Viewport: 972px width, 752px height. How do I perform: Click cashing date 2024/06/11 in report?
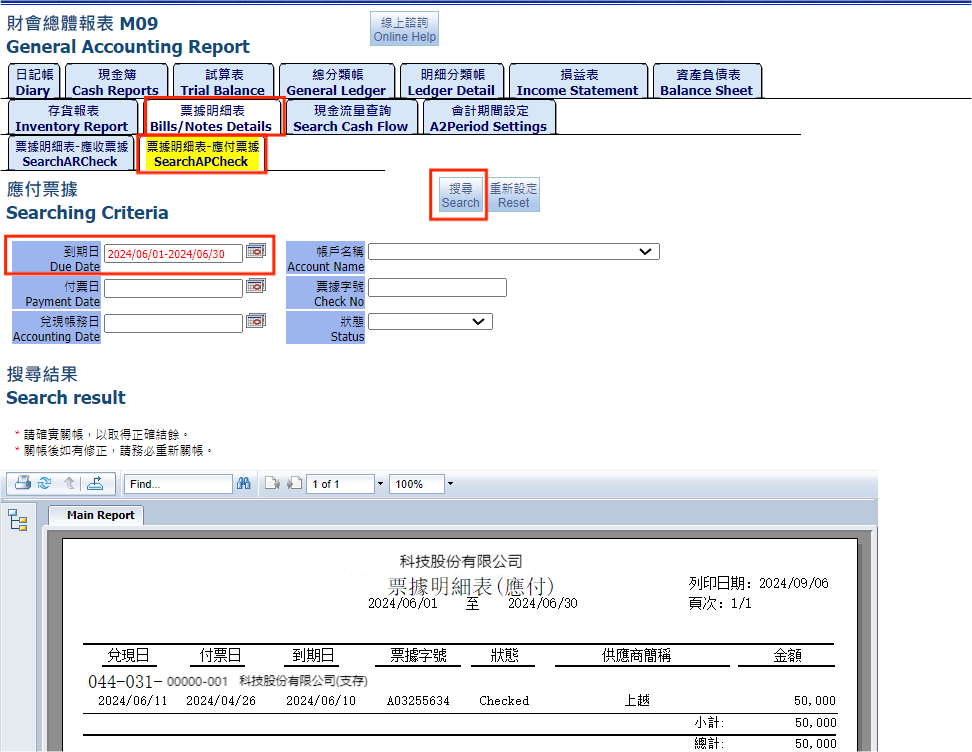point(133,701)
